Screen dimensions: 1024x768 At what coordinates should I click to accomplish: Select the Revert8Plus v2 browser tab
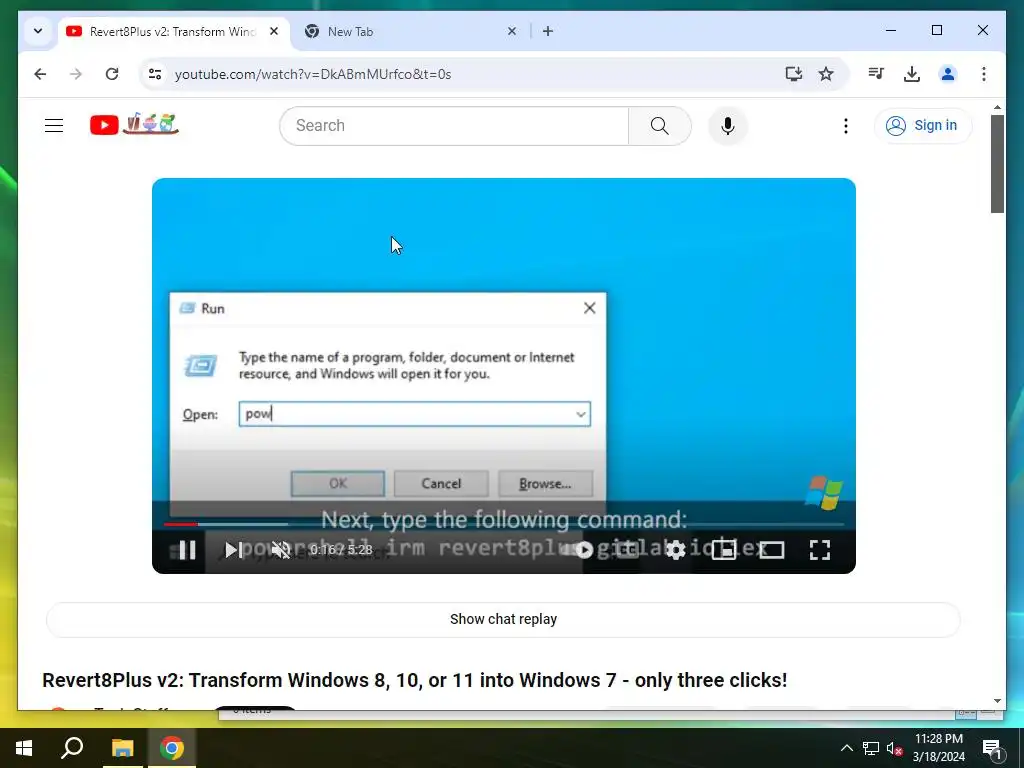tap(174, 31)
